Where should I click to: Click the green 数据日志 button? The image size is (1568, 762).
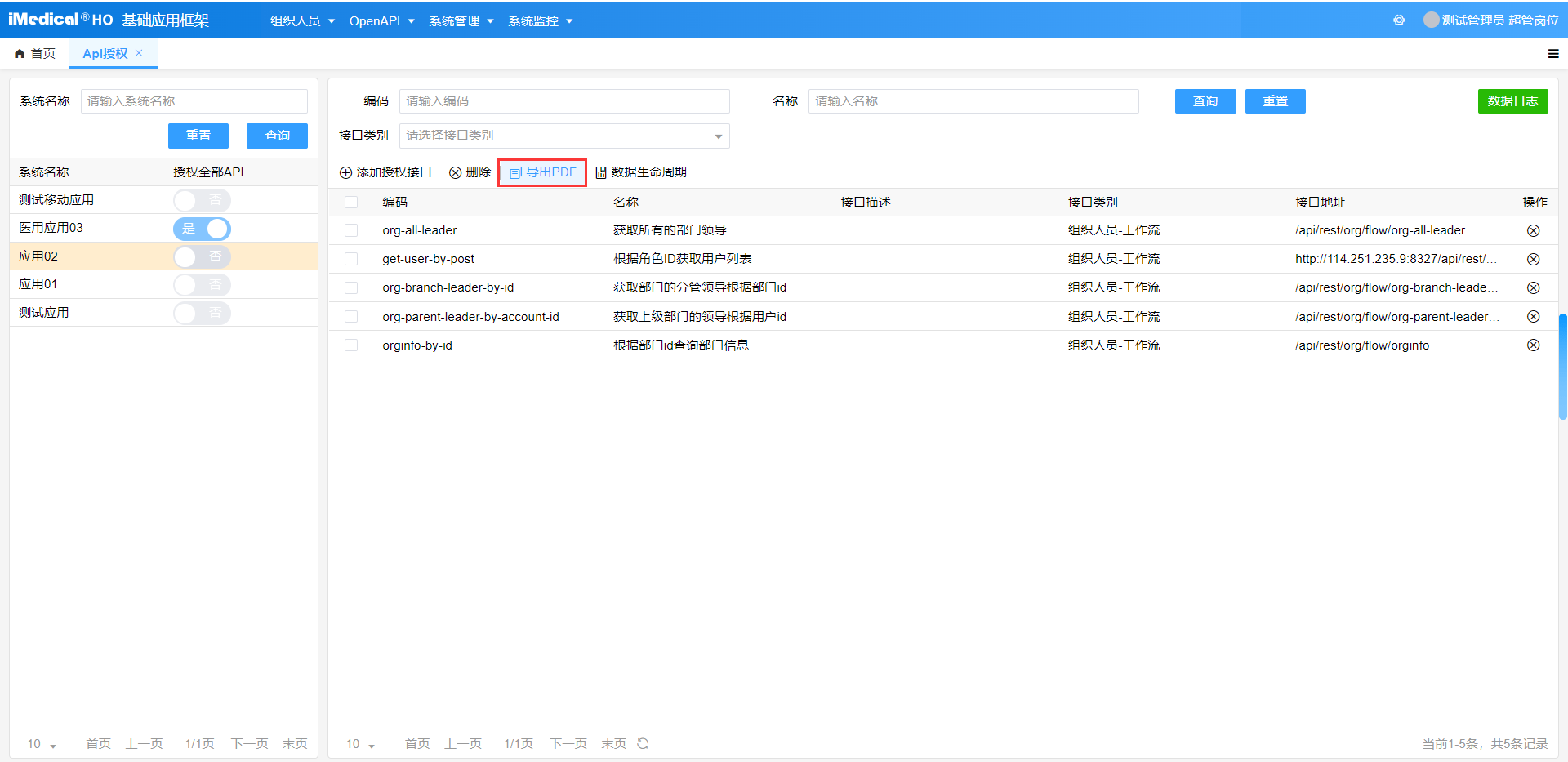pos(1512,101)
